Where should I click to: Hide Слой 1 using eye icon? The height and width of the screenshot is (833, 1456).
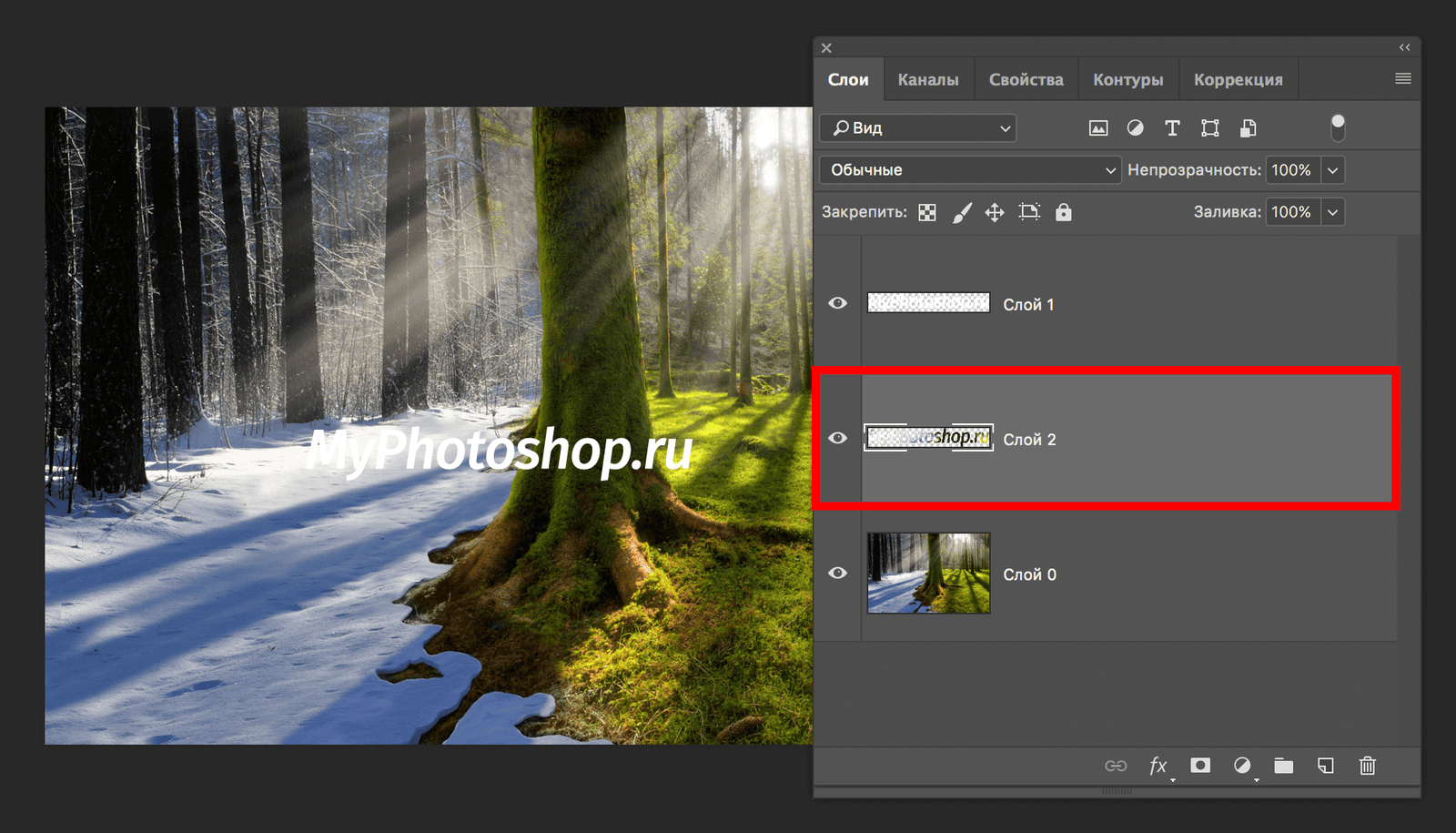pyautogui.click(x=837, y=303)
